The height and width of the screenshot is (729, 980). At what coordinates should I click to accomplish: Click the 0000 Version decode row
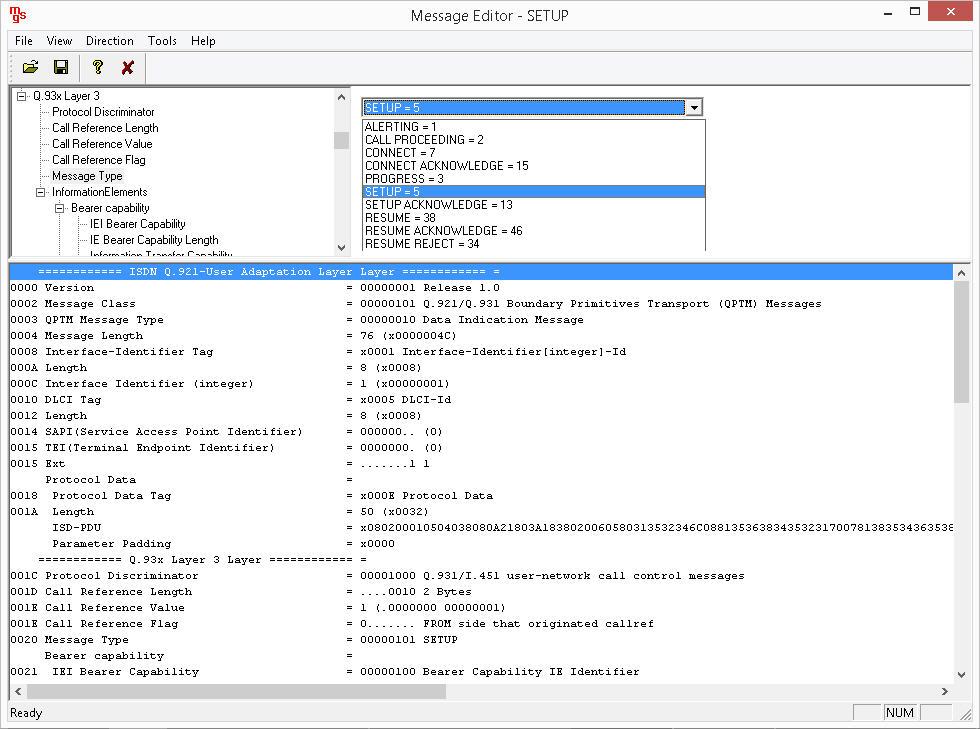[481, 288]
